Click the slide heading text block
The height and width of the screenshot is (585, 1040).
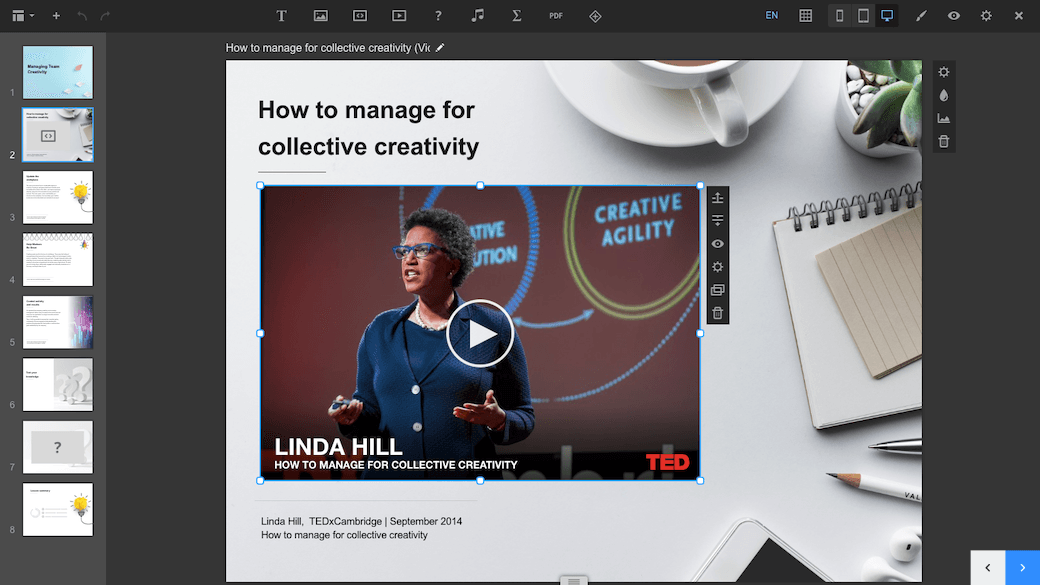pos(368,128)
